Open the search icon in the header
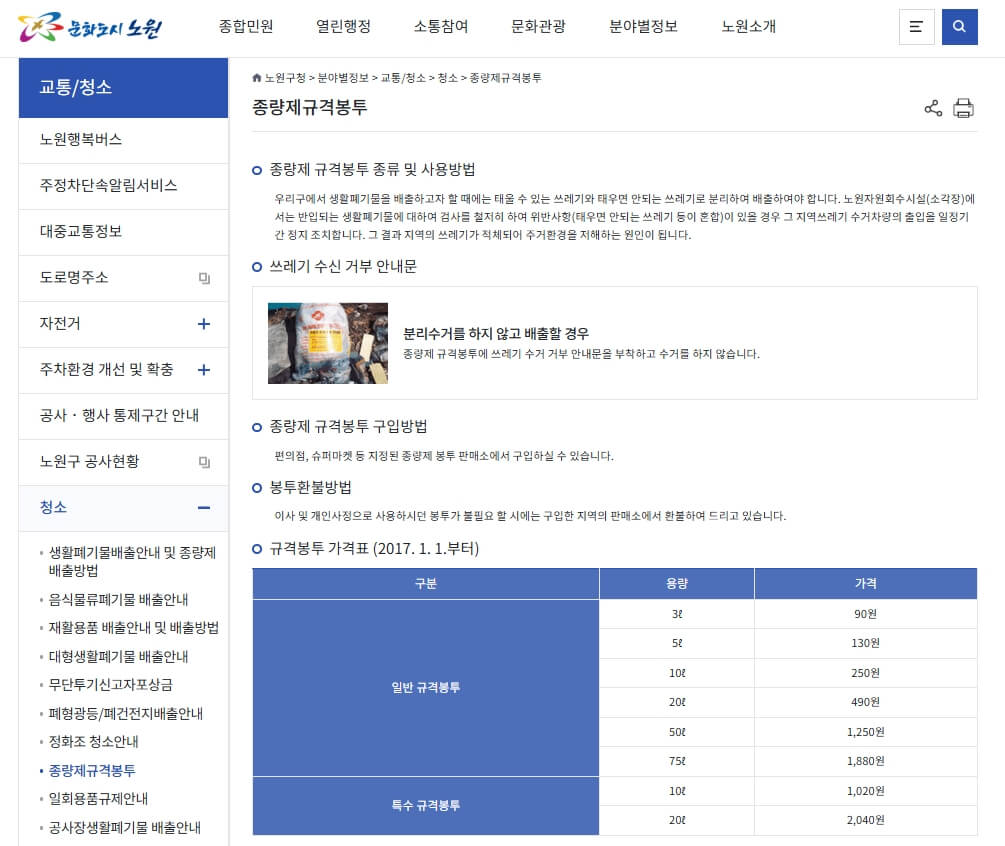The height and width of the screenshot is (846, 1005). click(959, 27)
